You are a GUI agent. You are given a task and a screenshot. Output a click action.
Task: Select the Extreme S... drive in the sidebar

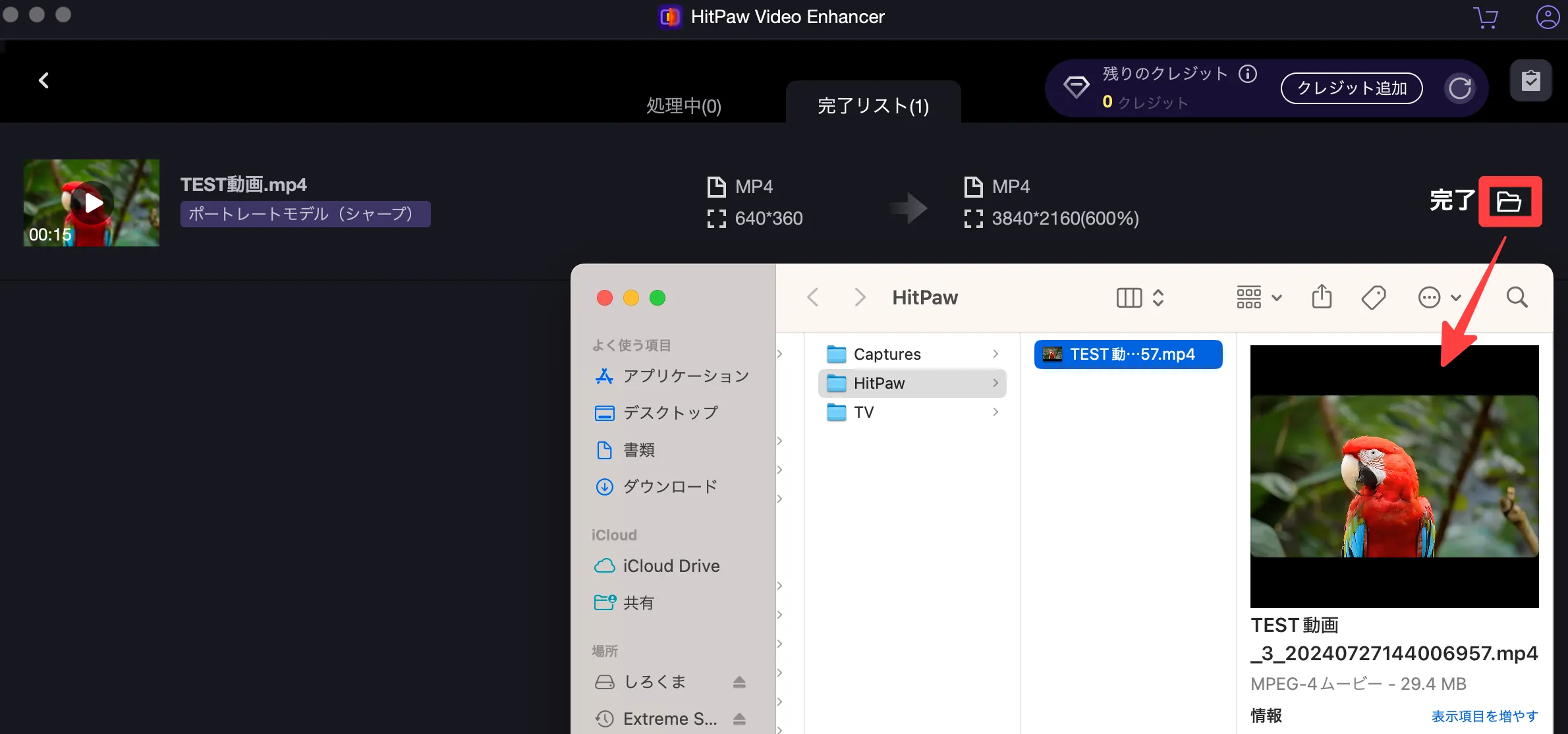(656, 719)
